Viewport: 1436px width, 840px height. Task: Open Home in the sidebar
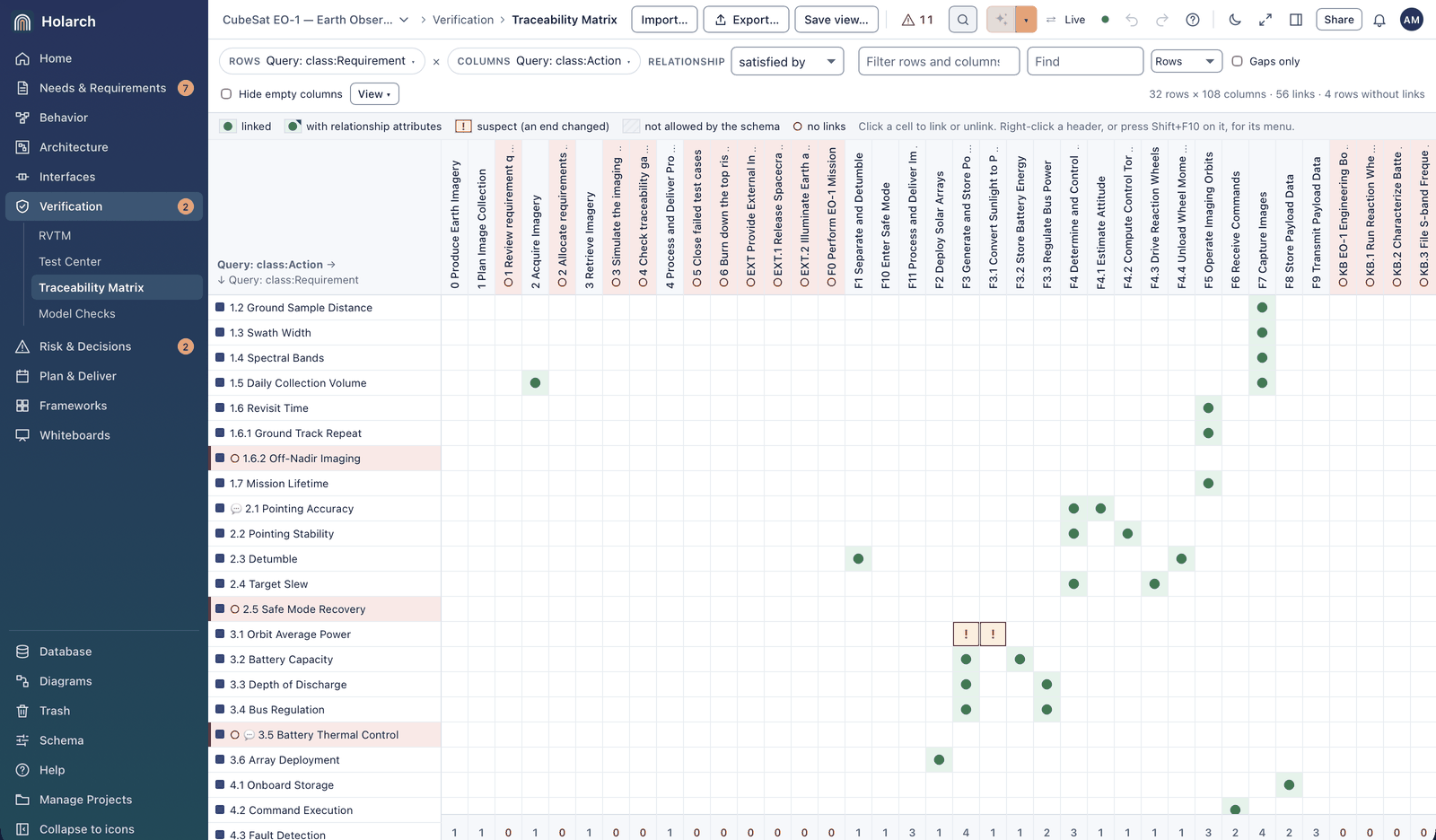click(104, 58)
